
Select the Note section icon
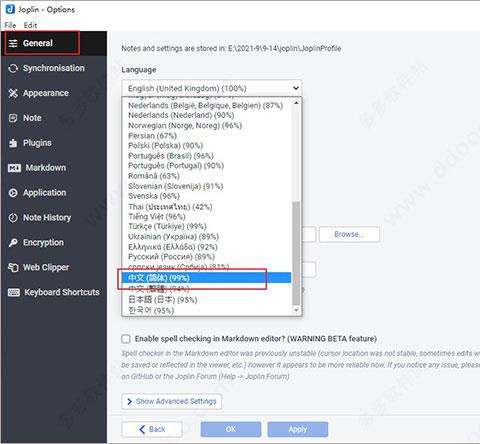click(13, 118)
